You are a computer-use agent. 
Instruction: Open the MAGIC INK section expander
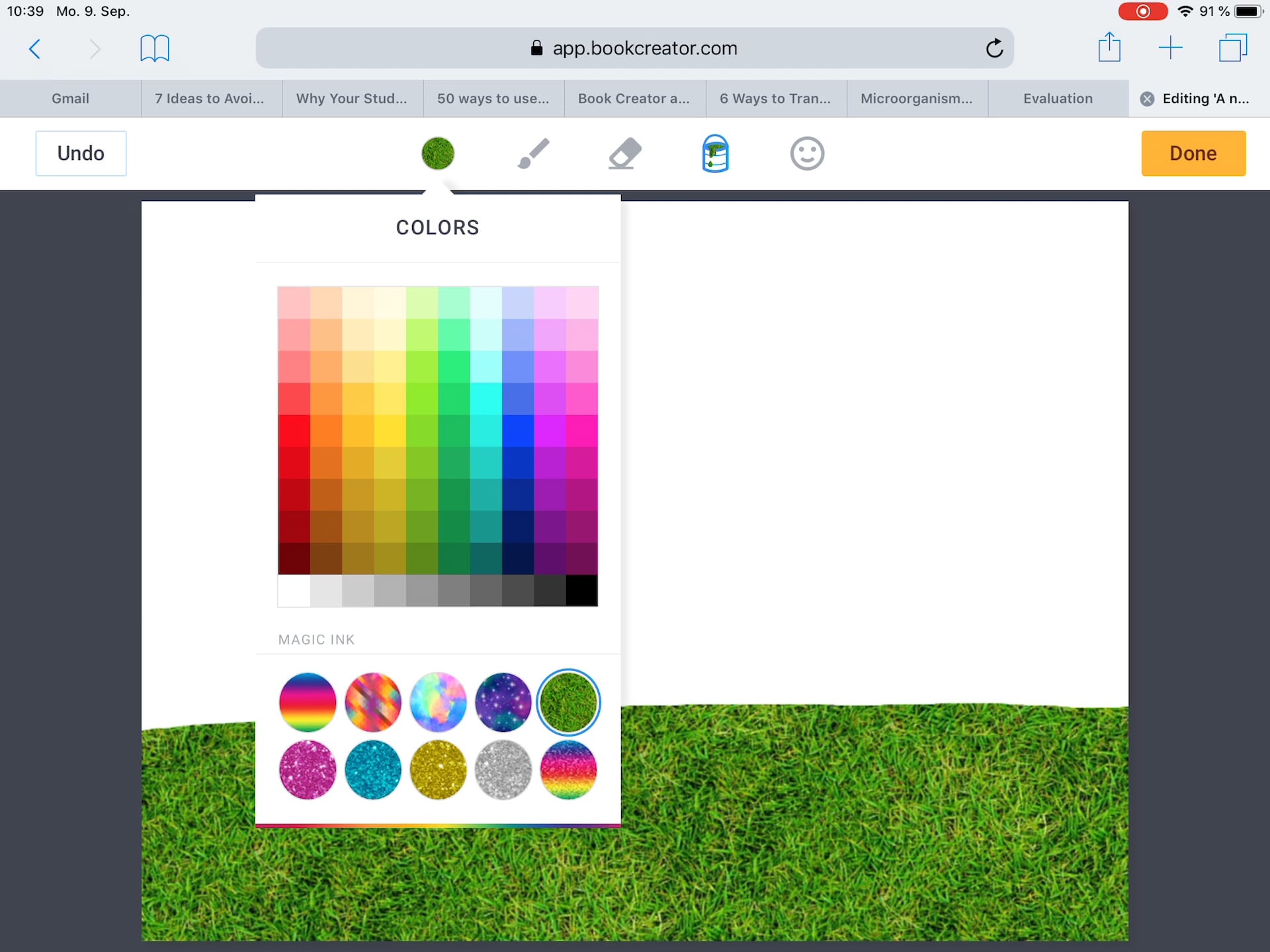[x=317, y=639]
